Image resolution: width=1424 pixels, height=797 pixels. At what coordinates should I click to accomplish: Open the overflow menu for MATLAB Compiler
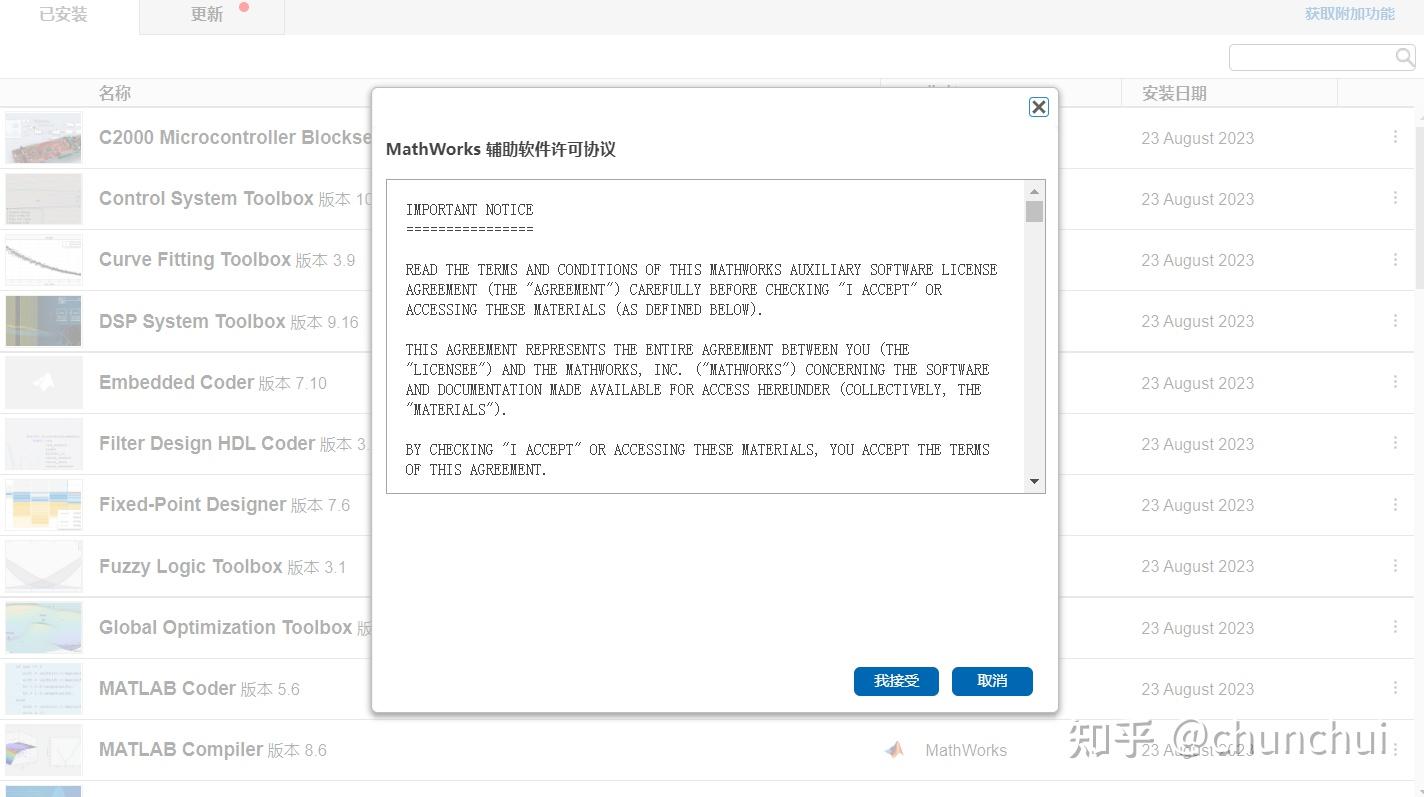click(x=1396, y=750)
